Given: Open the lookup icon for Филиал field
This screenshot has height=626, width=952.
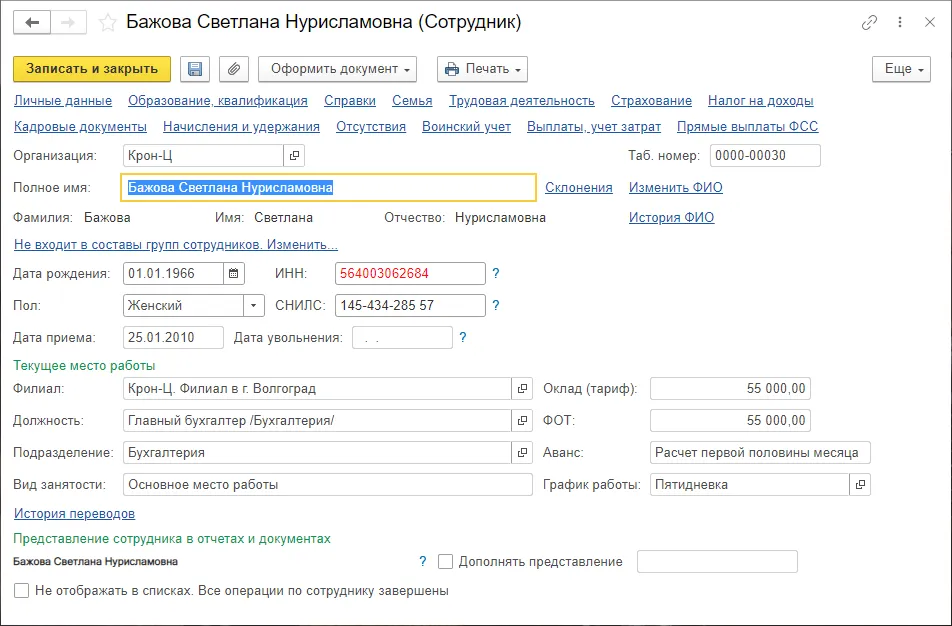Looking at the screenshot, I should [x=522, y=388].
